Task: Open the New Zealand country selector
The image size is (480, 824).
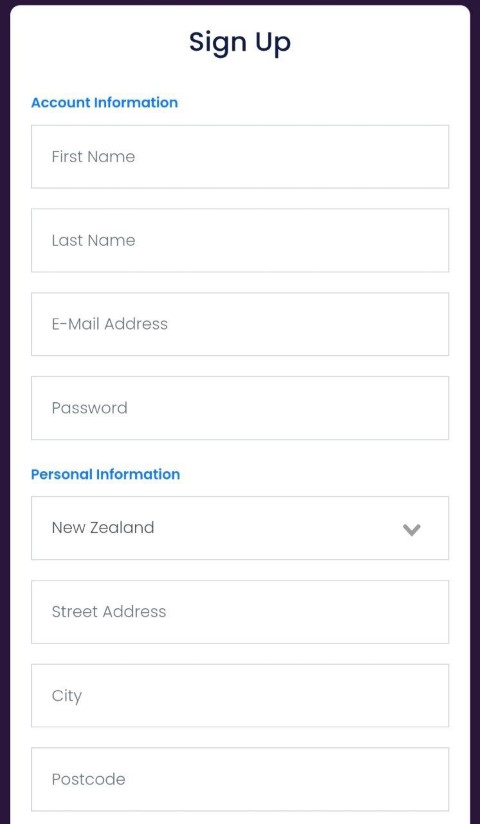Action: click(x=240, y=528)
